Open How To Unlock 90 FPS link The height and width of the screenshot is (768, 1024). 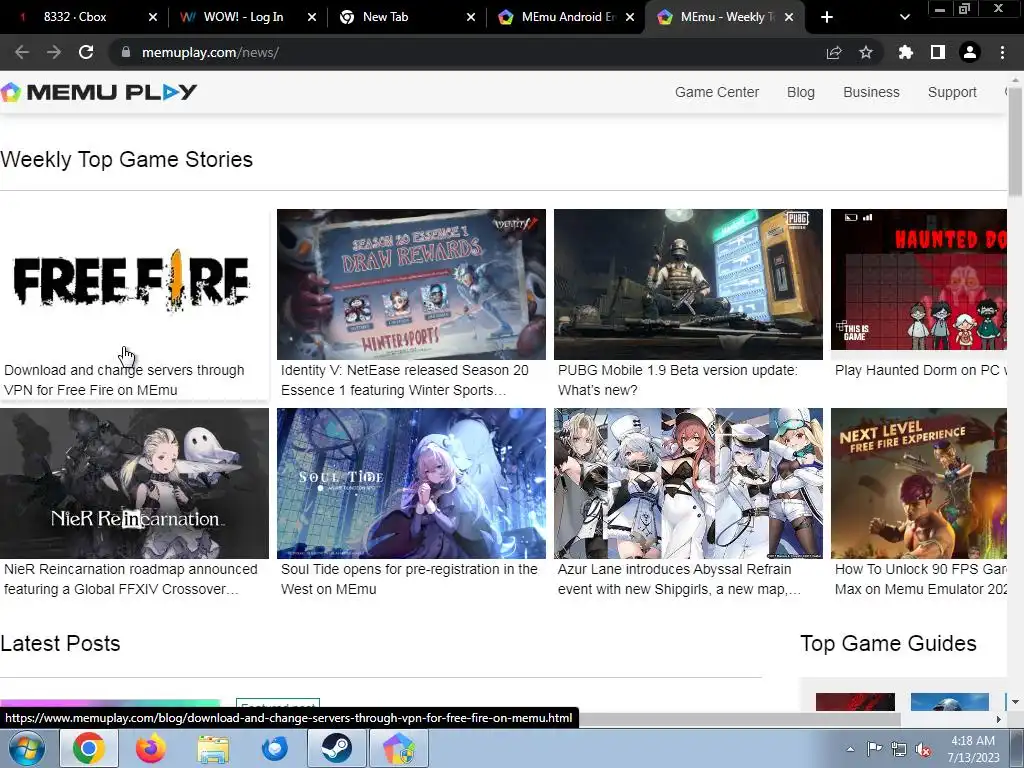point(921,579)
